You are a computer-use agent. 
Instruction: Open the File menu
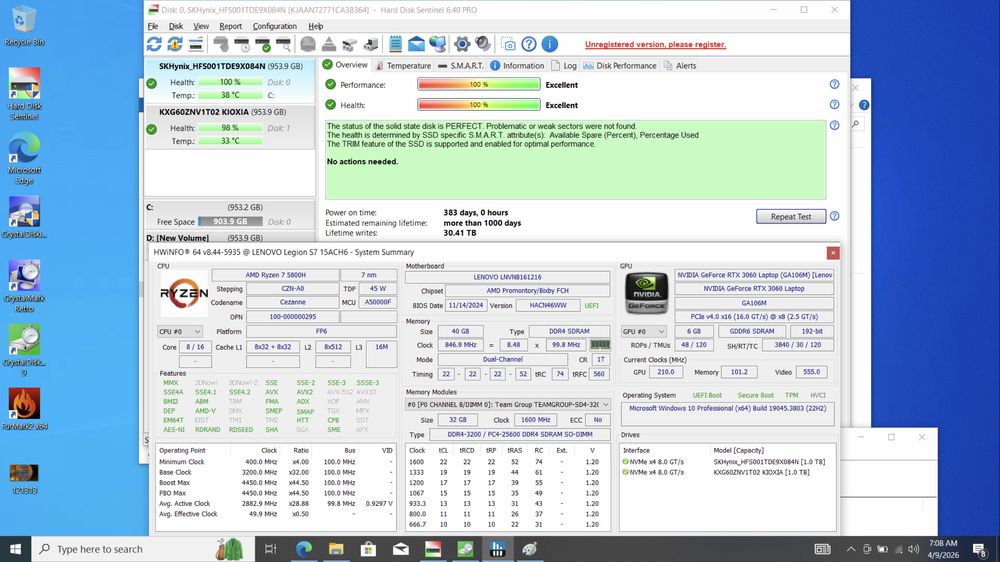pyautogui.click(x=153, y=26)
